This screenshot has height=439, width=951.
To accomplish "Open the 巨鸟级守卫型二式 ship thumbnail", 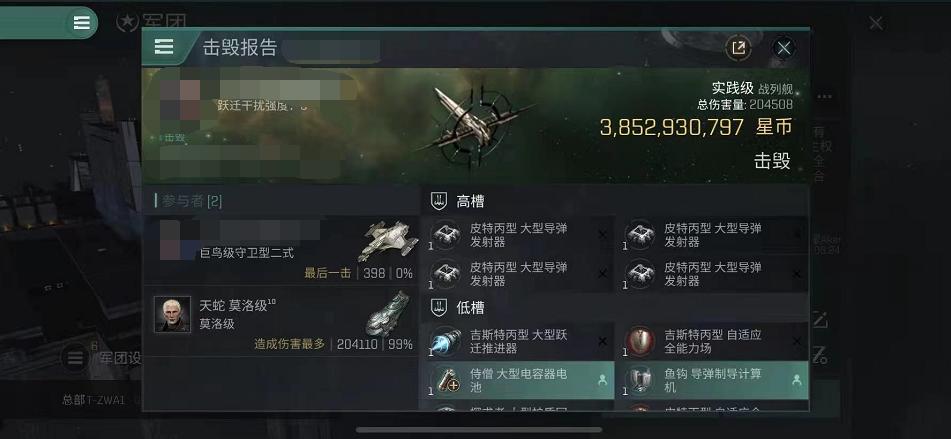I will (388, 241).
